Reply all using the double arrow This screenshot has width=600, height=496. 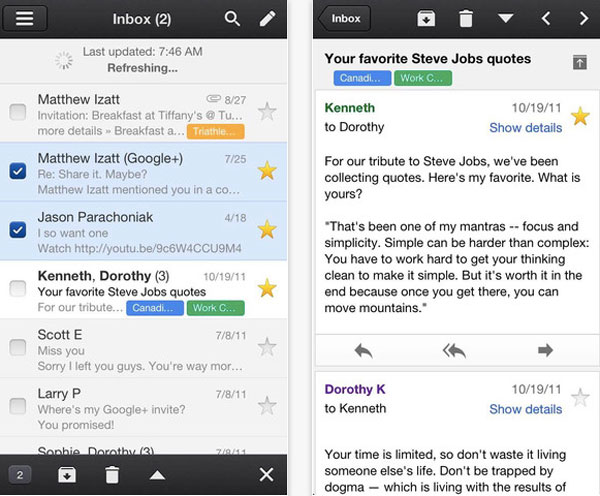(x=454, y=350)
